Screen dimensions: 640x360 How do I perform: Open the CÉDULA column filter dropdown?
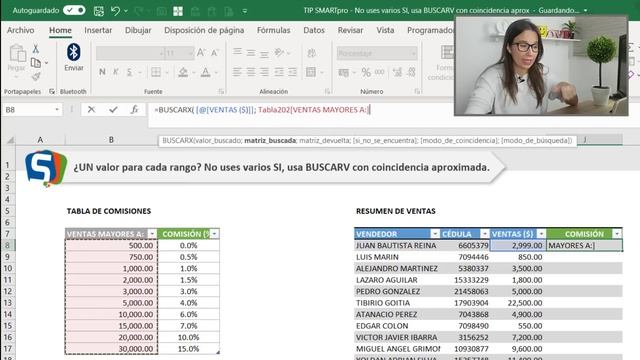point(484,233)
